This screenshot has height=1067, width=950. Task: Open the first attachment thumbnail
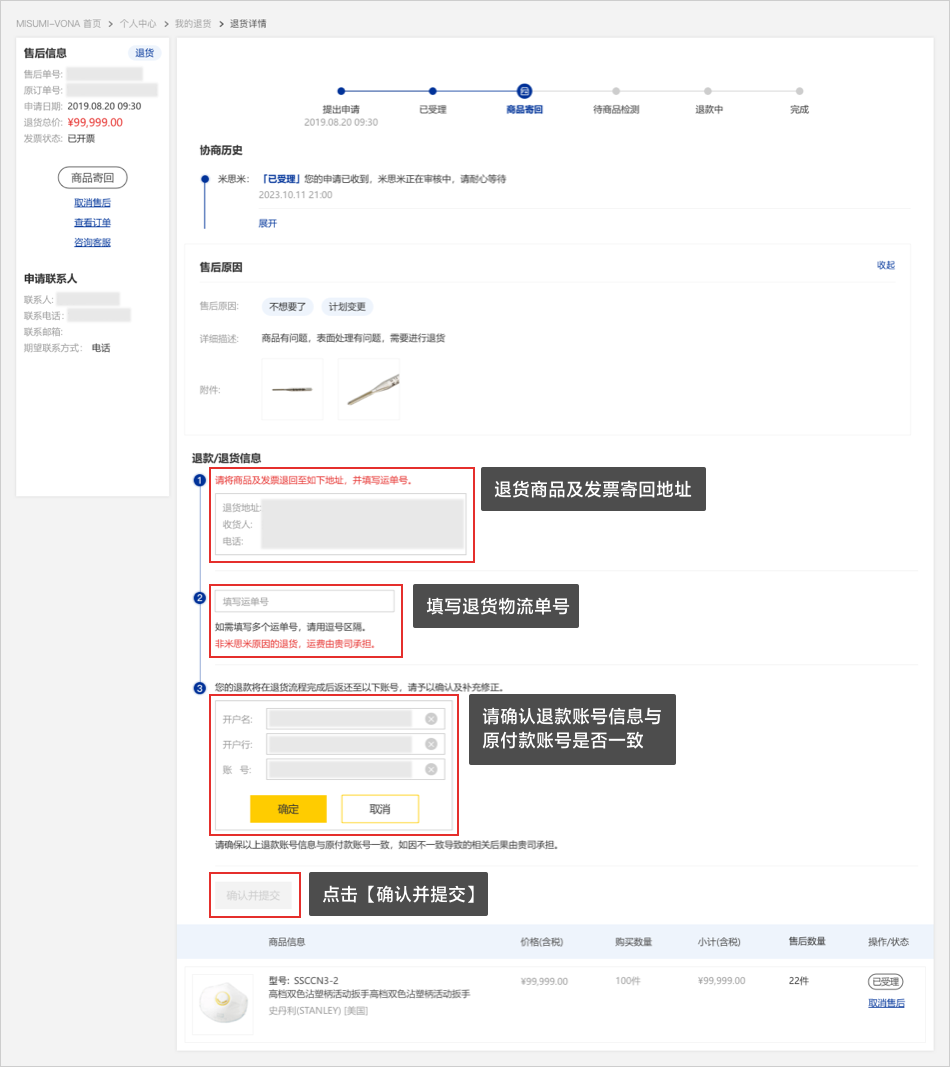pos(292,389)
